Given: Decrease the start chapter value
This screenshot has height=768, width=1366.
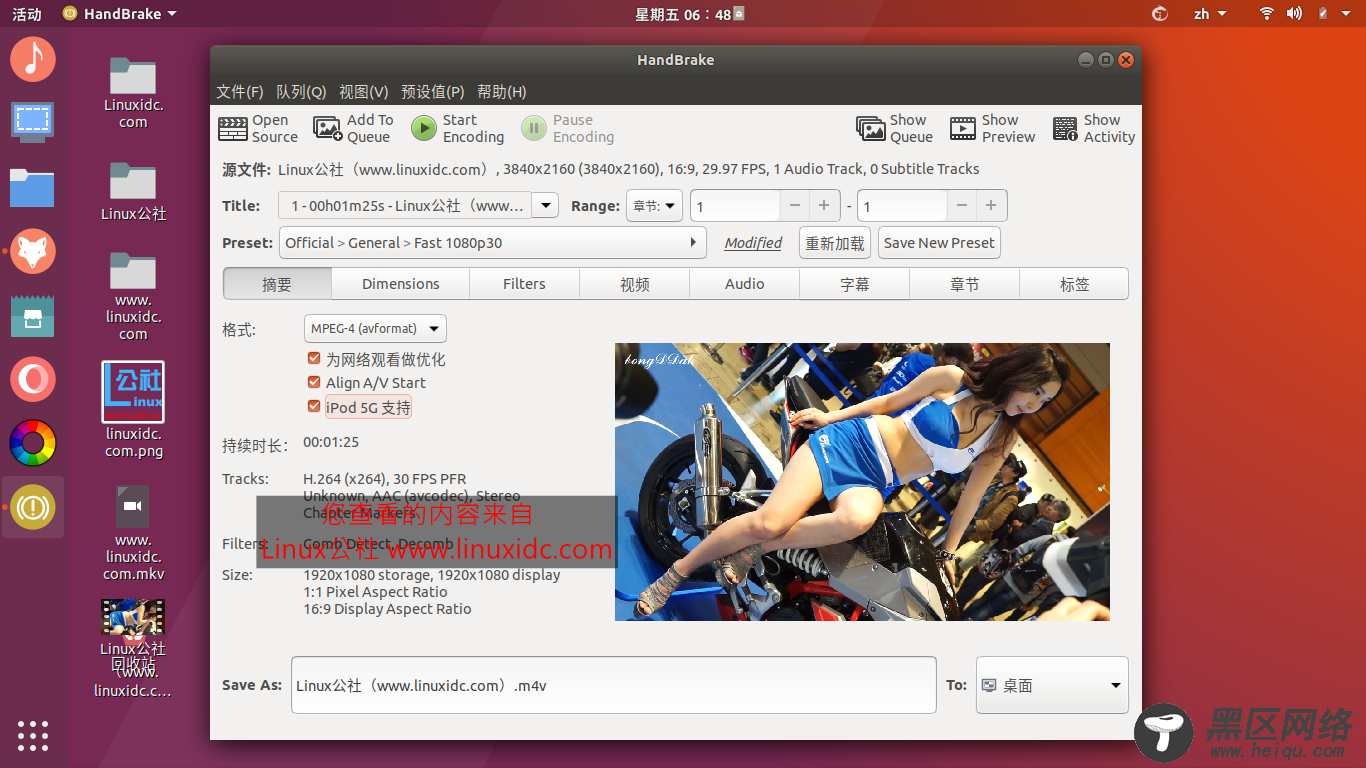Looking at the screenshot, I should (x=794, y=206).
